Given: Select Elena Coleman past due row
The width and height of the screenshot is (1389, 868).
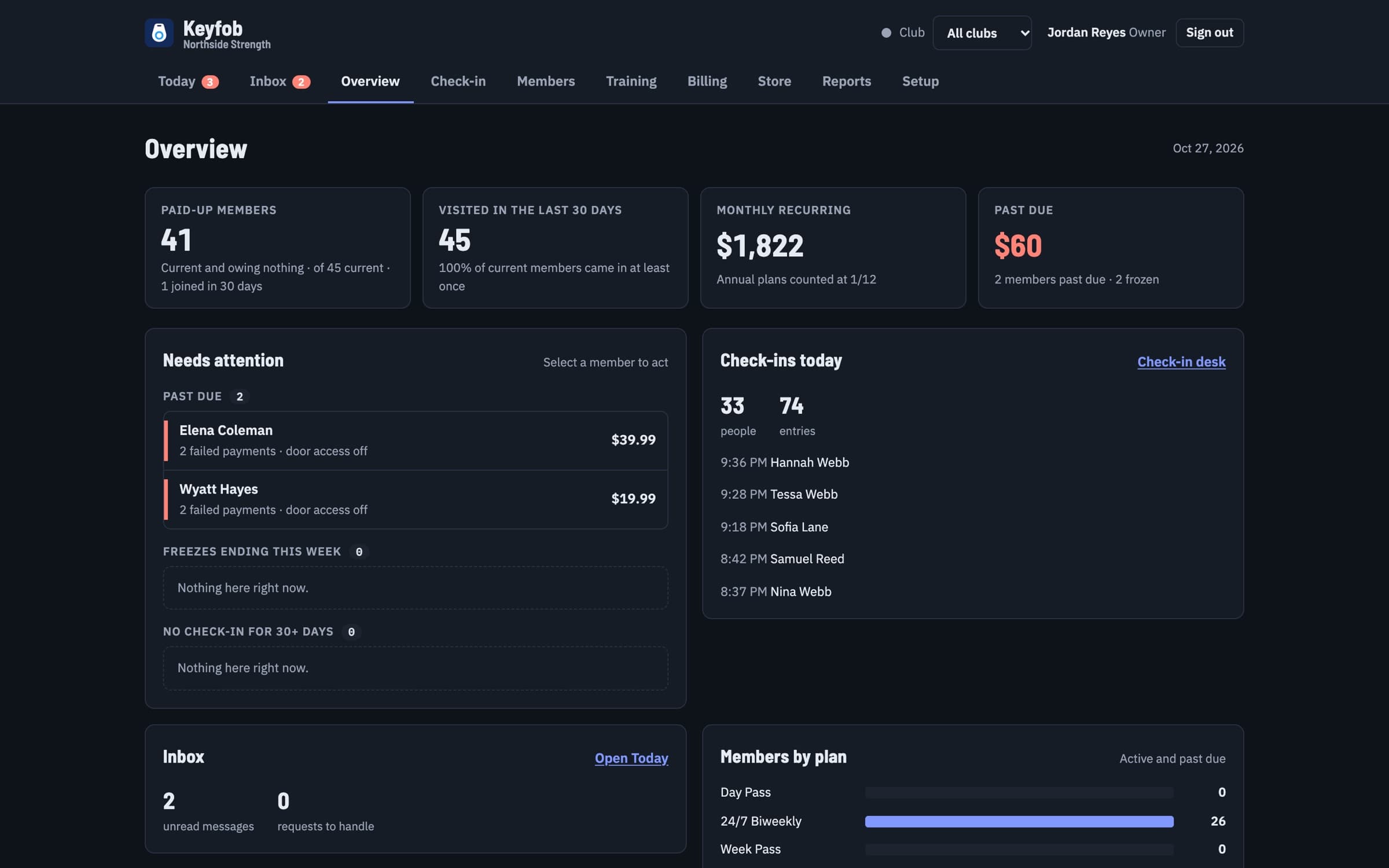Looking at the screenshot, I should [416, 440].
